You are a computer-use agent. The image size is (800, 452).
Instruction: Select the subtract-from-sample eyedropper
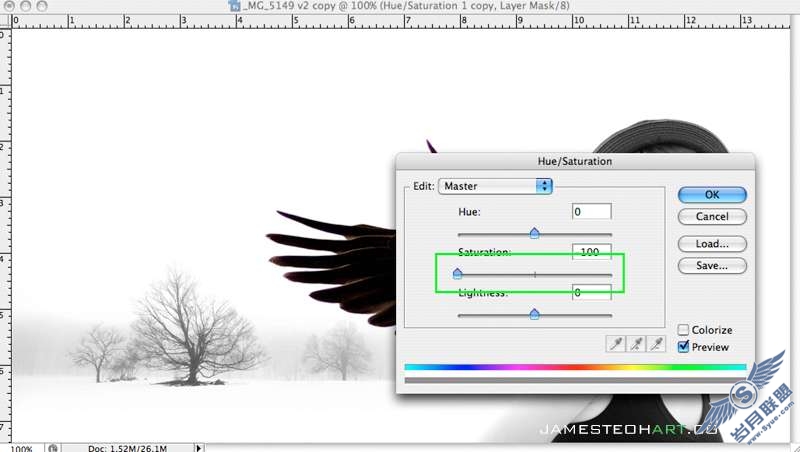(656, 344)
